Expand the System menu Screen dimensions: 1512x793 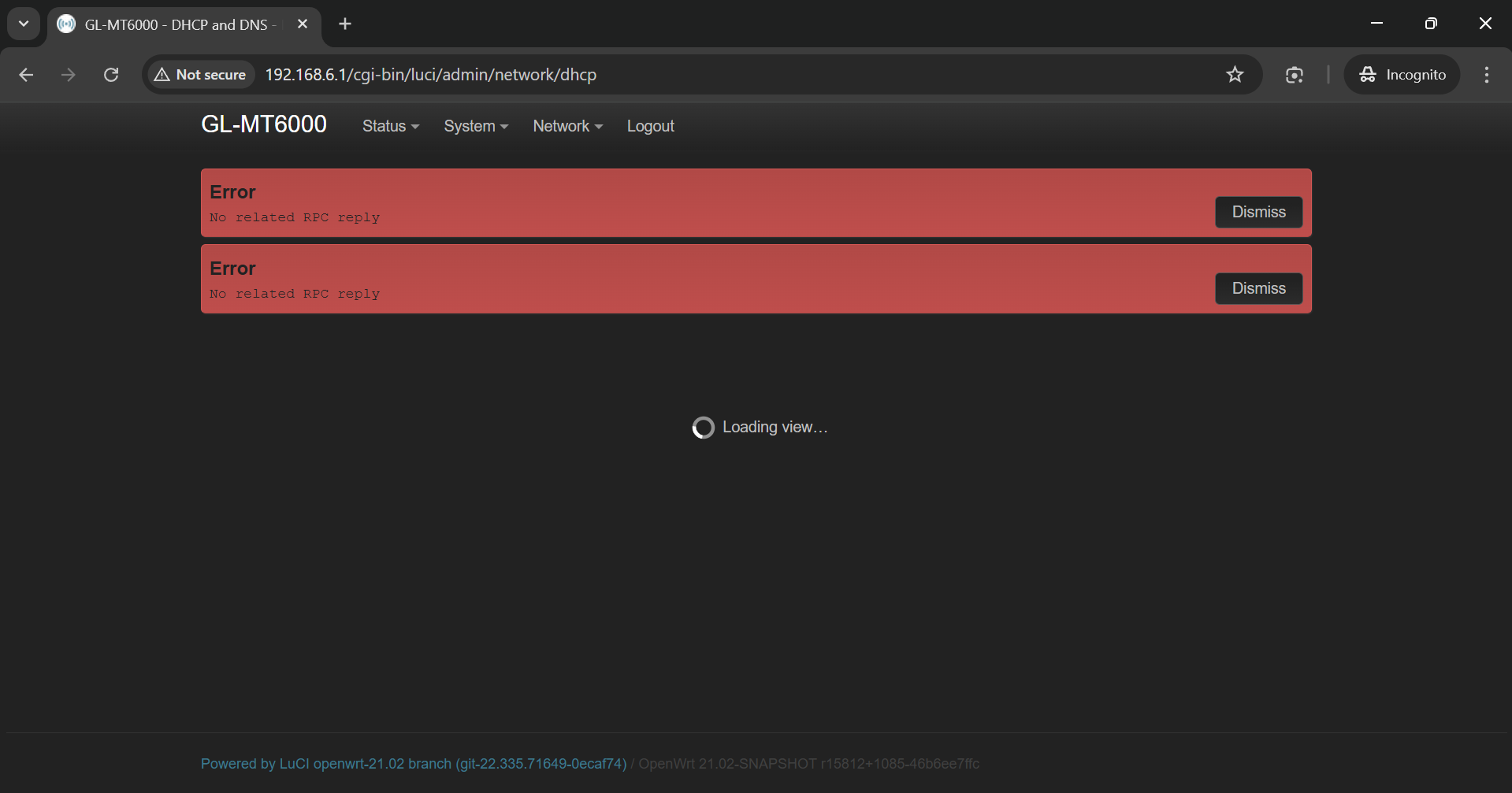click(476, 126)
